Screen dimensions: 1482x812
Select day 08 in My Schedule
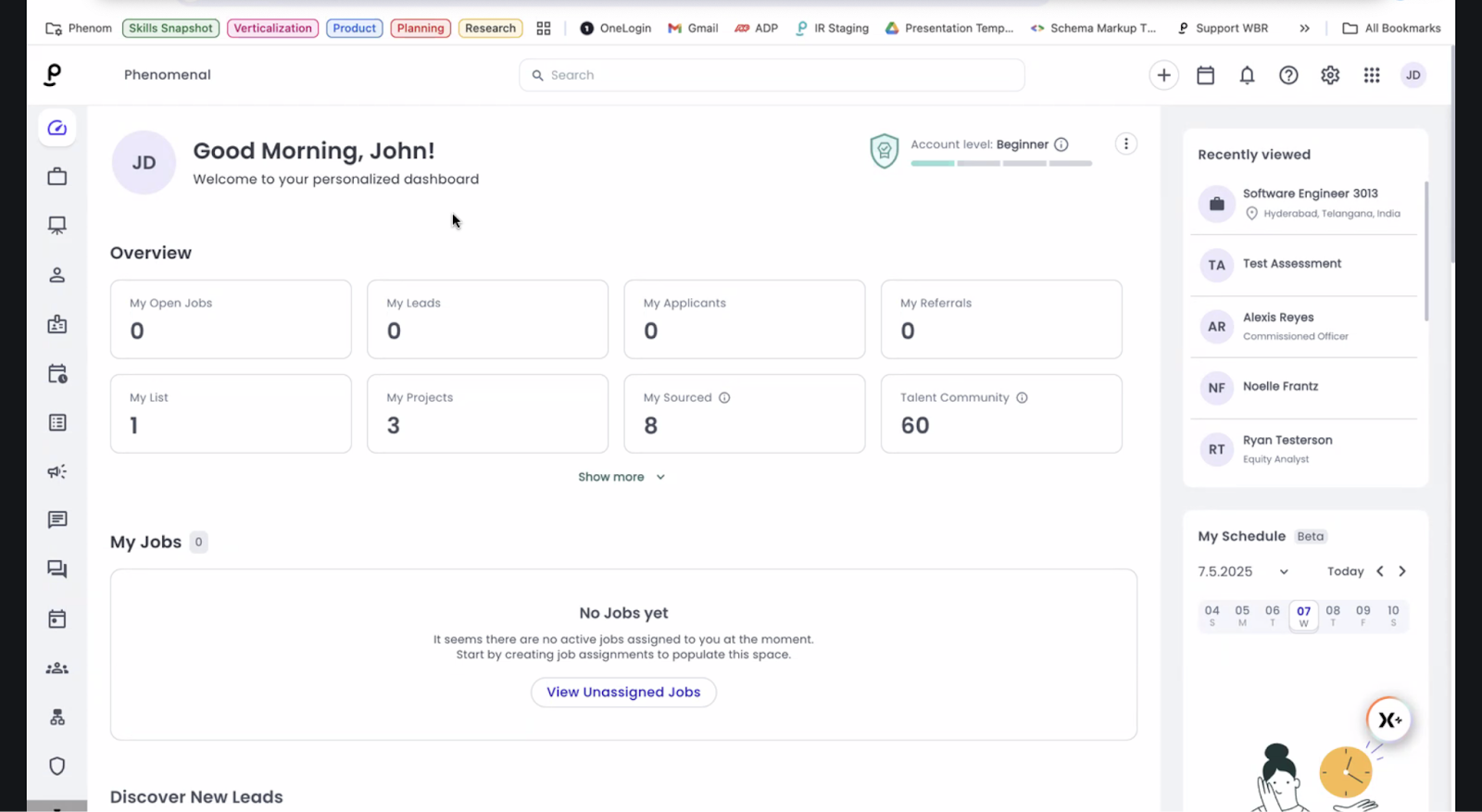1333,616
